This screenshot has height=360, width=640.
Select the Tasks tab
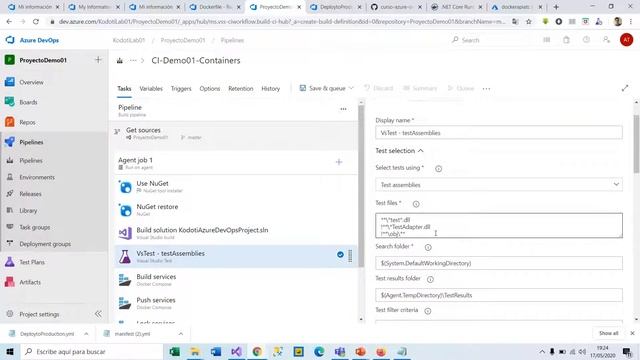click(124, 89)
